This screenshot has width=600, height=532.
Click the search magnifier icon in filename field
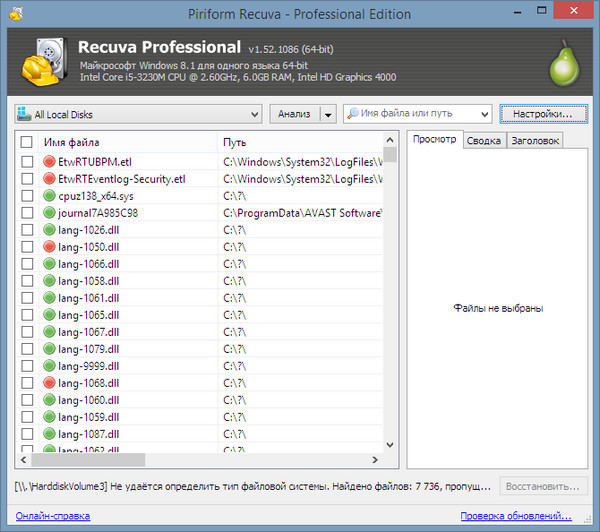click(x=352, y=114)
